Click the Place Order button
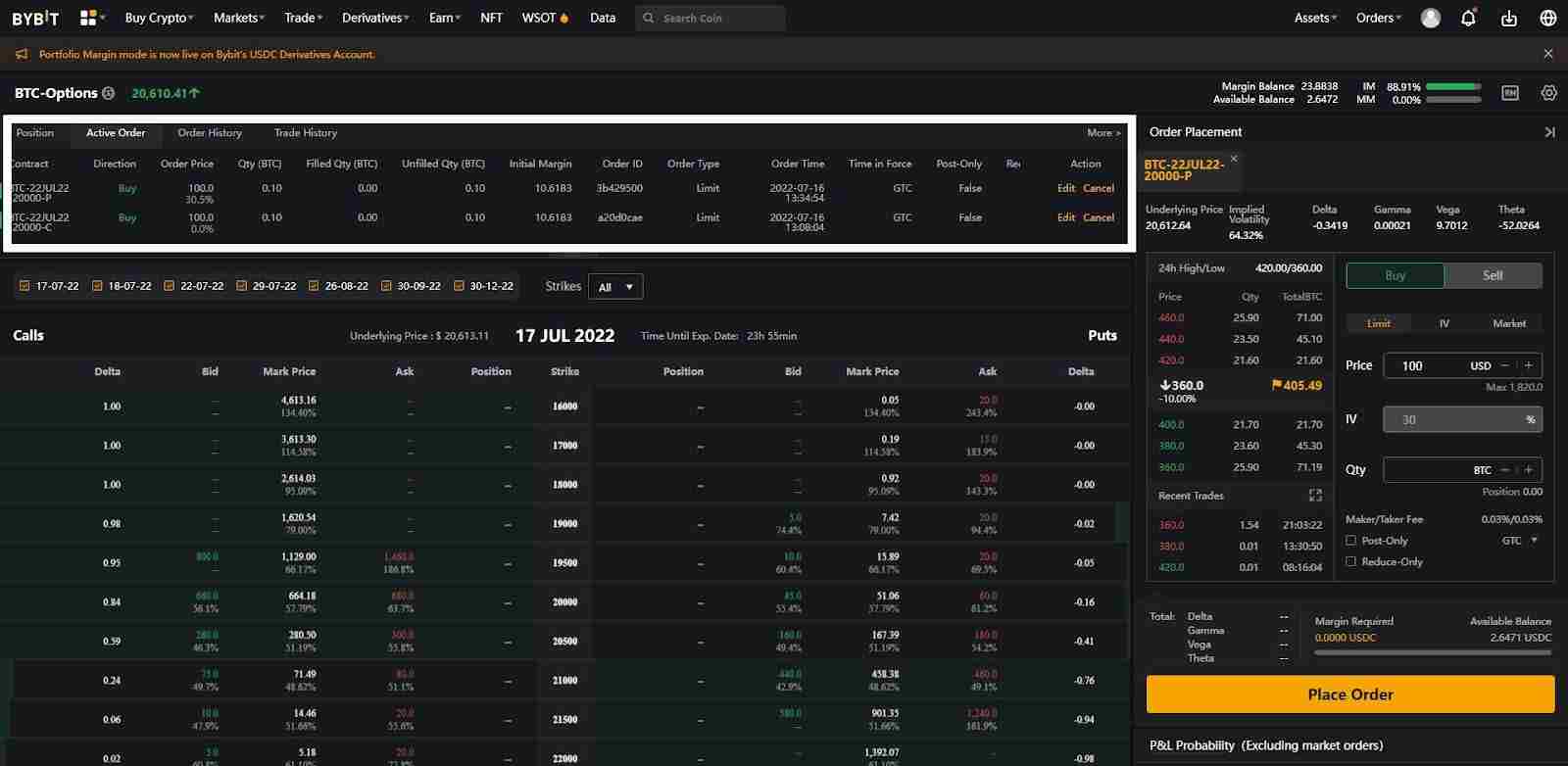The height and width of the screenshot is (766, 1568). 1350,694
